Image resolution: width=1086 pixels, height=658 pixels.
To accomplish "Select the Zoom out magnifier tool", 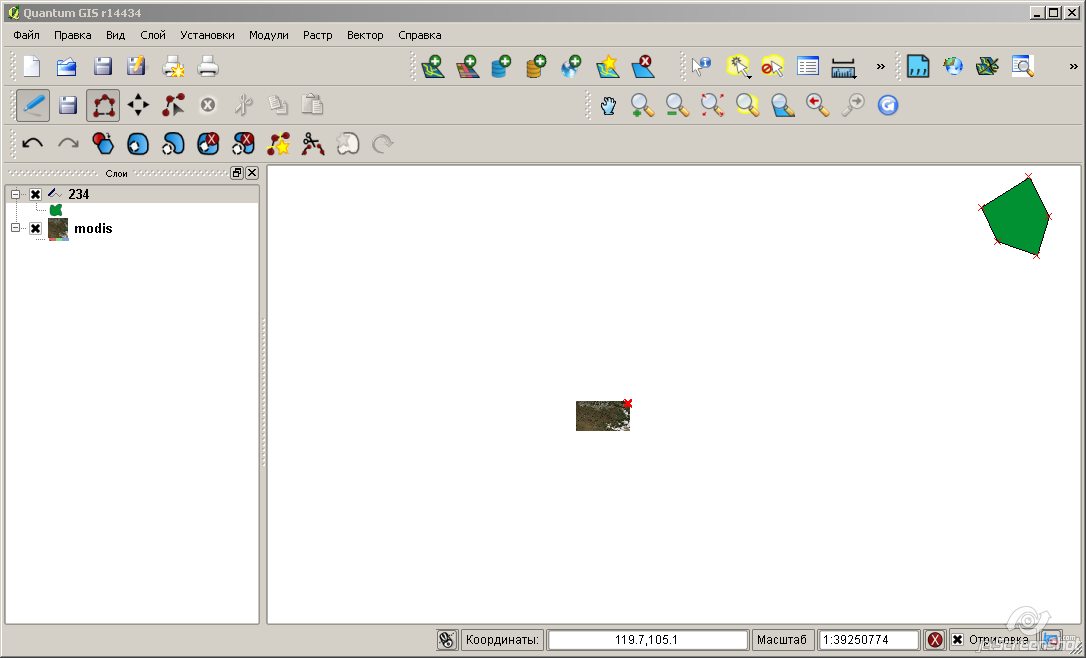I will click(x=677, y=105).
